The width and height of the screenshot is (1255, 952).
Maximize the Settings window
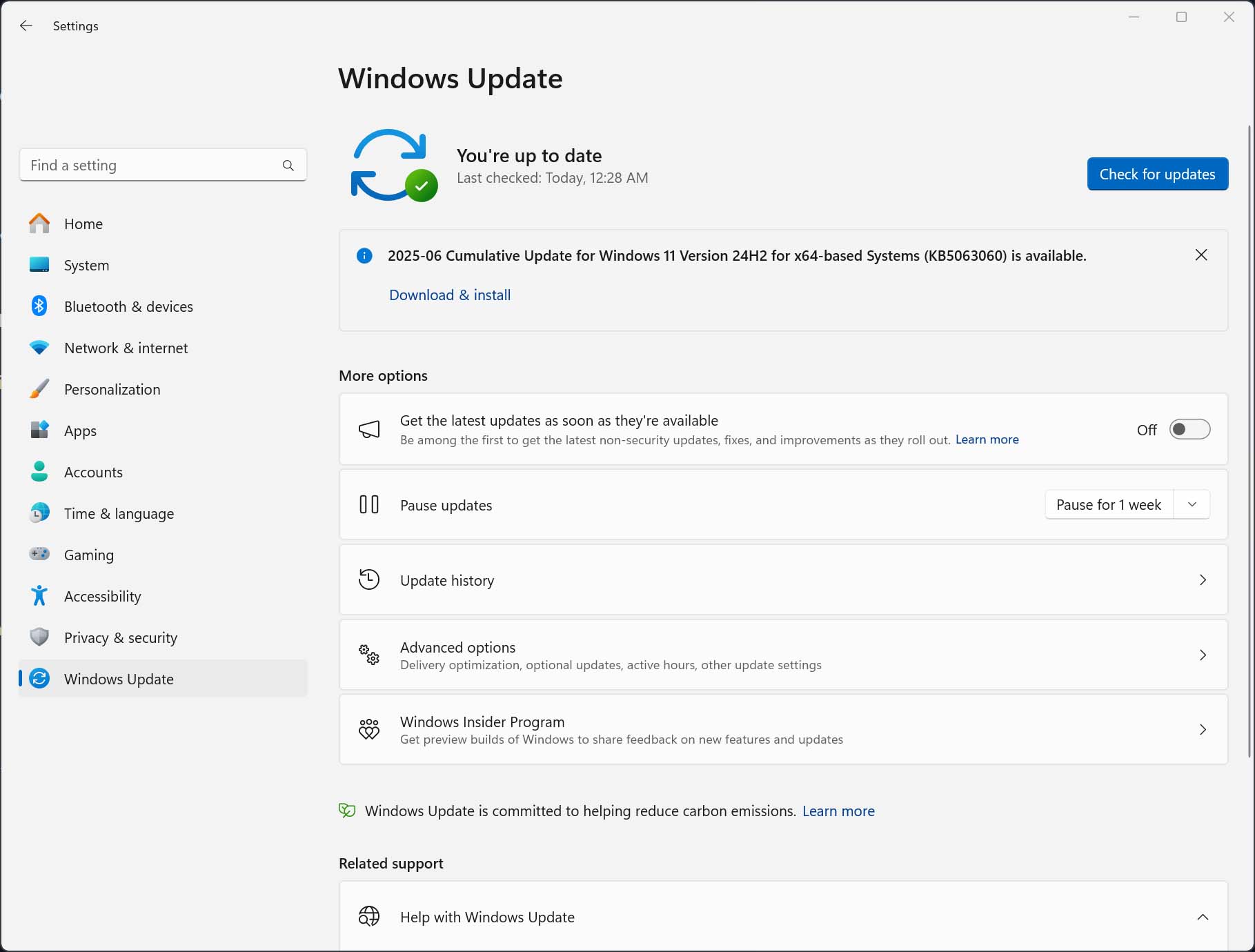(1181, 17)
